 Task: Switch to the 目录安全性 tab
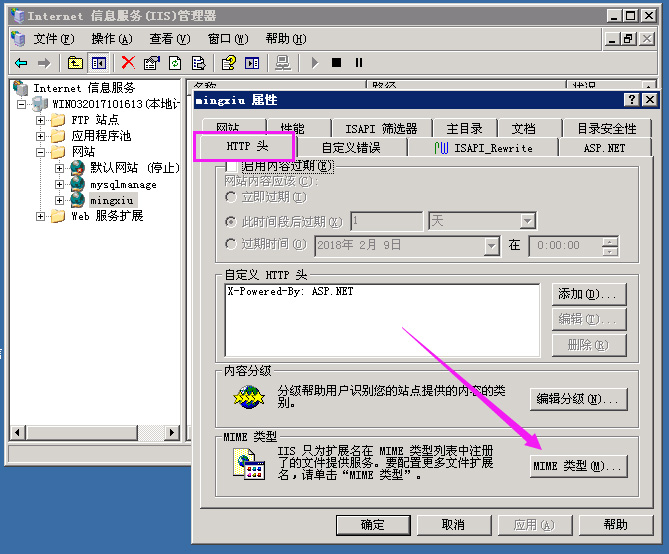coord(607,128)
